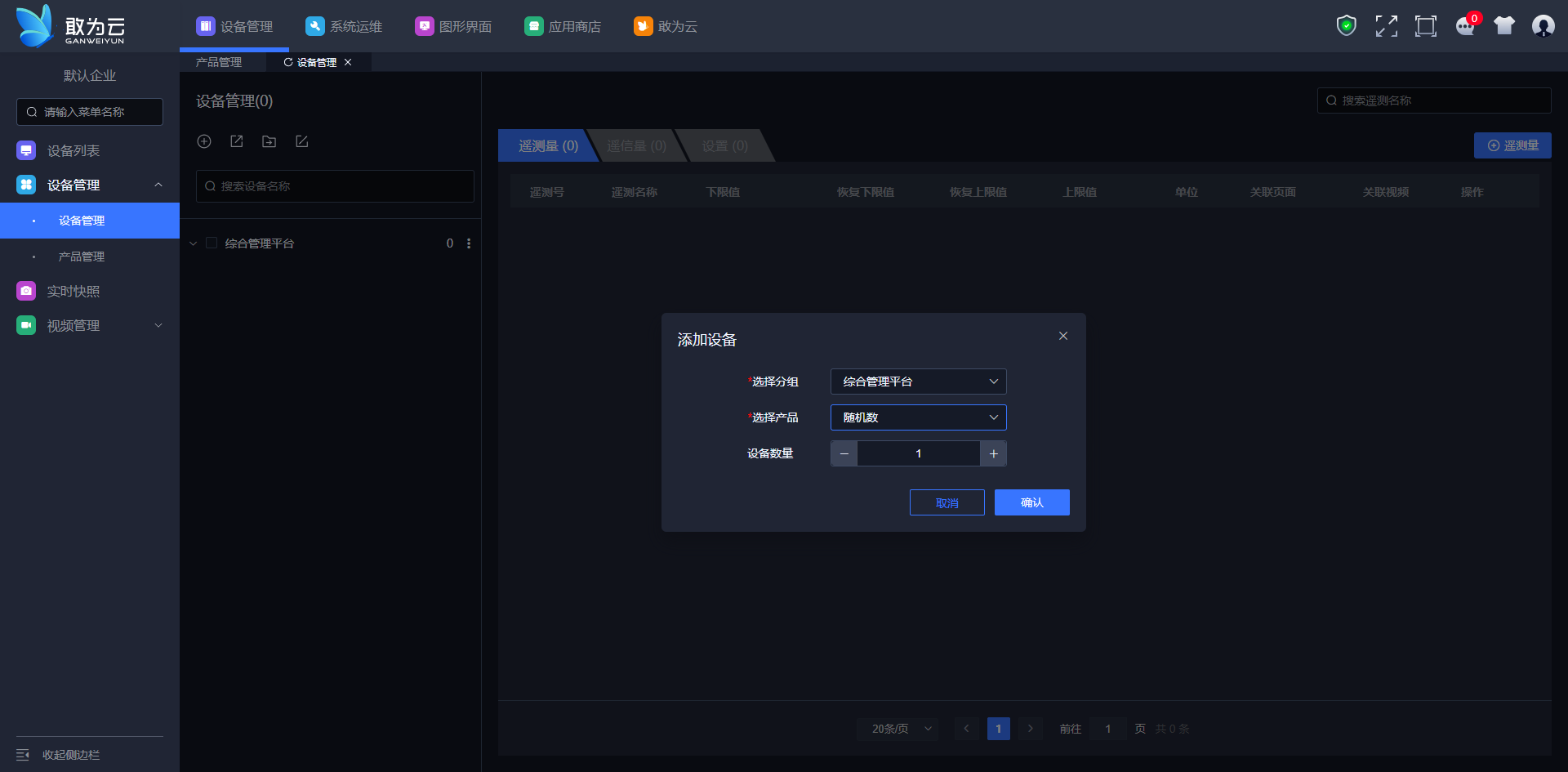Click 取消 to cancel adding device
The image size is (1568, 772).
(947, 502)
